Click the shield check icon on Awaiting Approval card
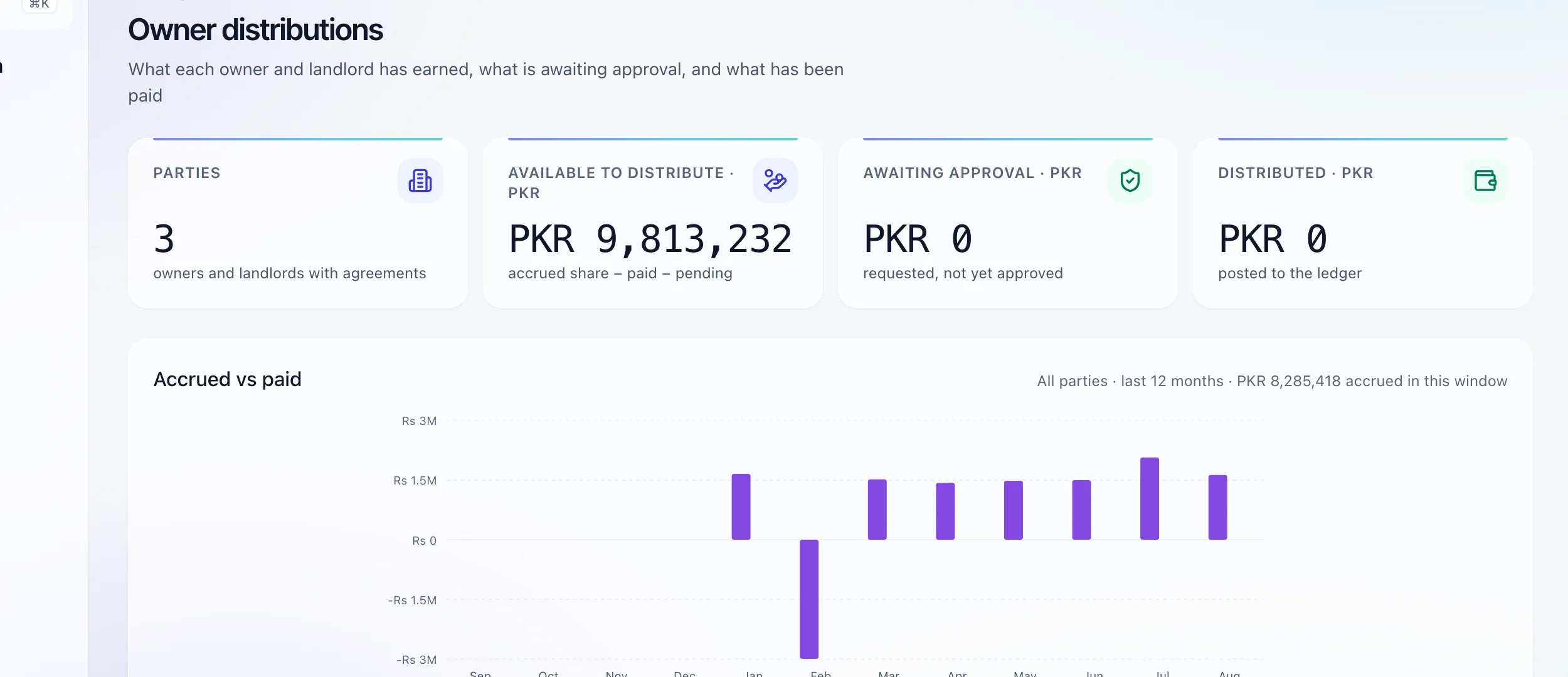Screen dimensions: 1568x677 coord(1130,181)
